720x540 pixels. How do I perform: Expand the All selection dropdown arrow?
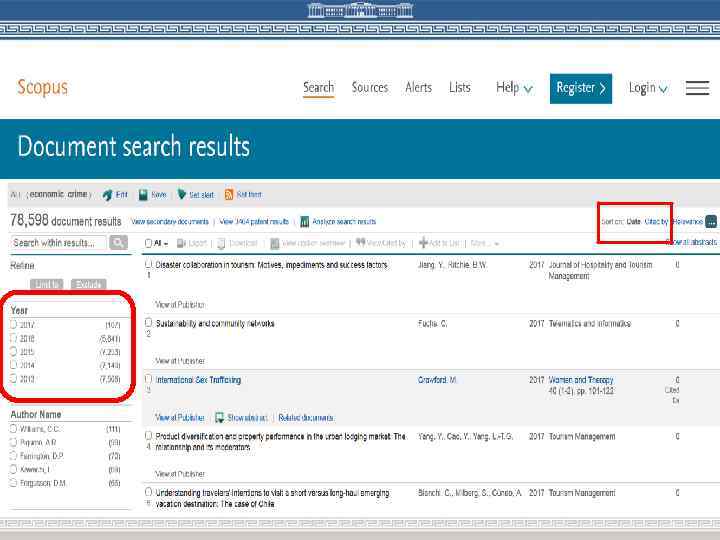tap(166, 244)
